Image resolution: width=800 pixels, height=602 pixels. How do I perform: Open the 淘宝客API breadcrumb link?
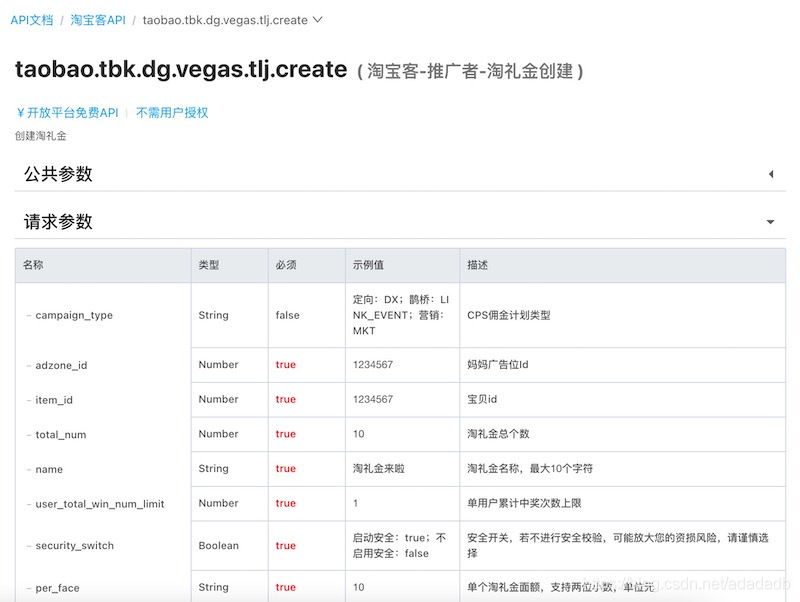98,20
